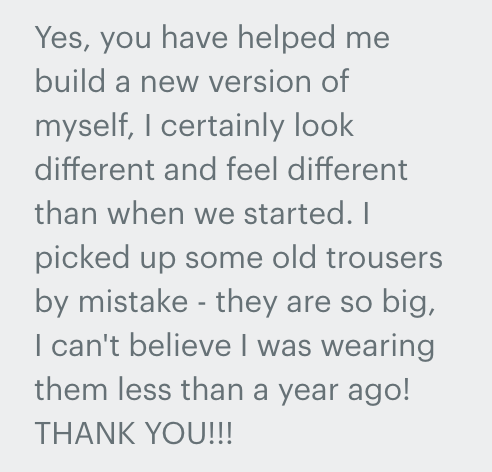Click the "THANK YOU!!!" text
Viewport: 492px width, 472px height.
click(133, 433)
